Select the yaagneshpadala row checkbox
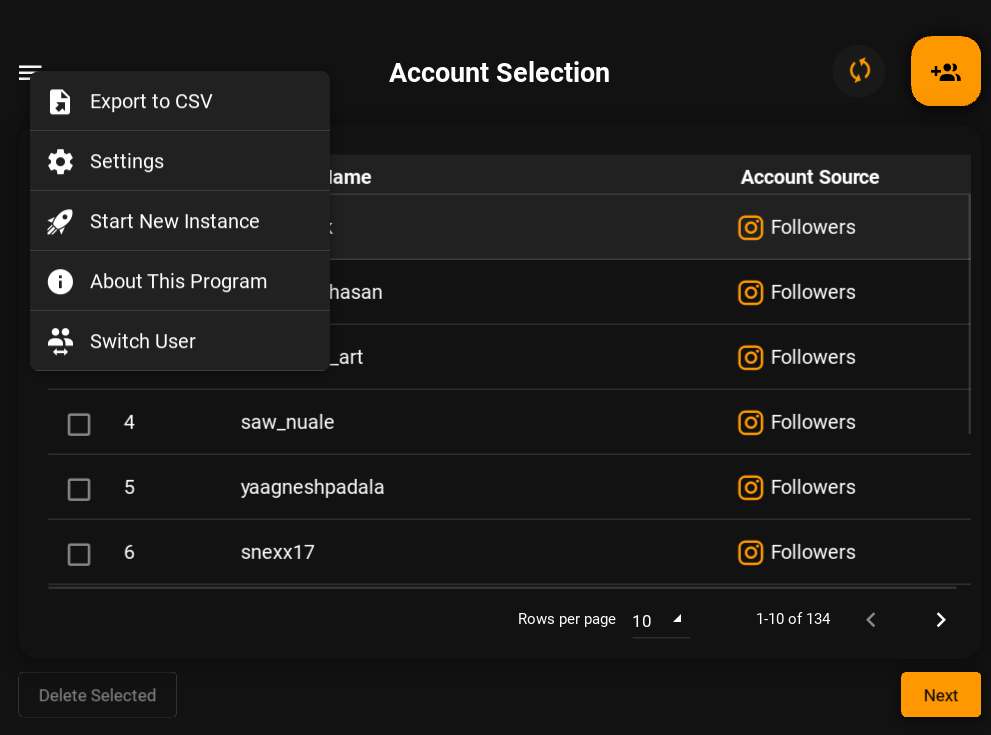Screen dimensions: 991x735 point(79,489)
